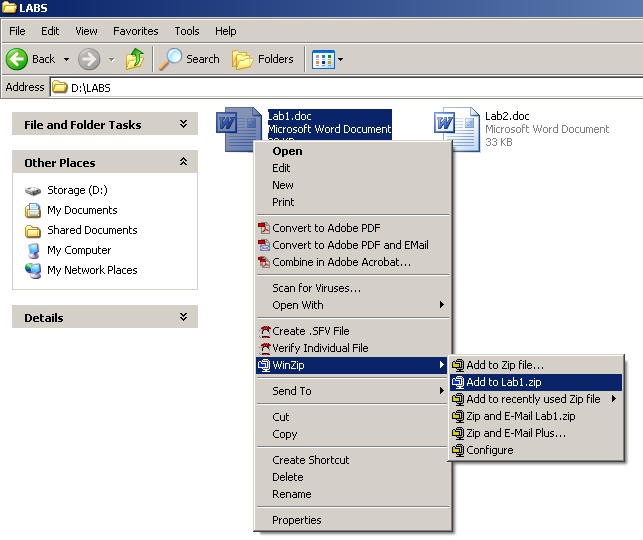Toggle the Folders pane icon
This screenshot has height=540, width=643.
242,59
